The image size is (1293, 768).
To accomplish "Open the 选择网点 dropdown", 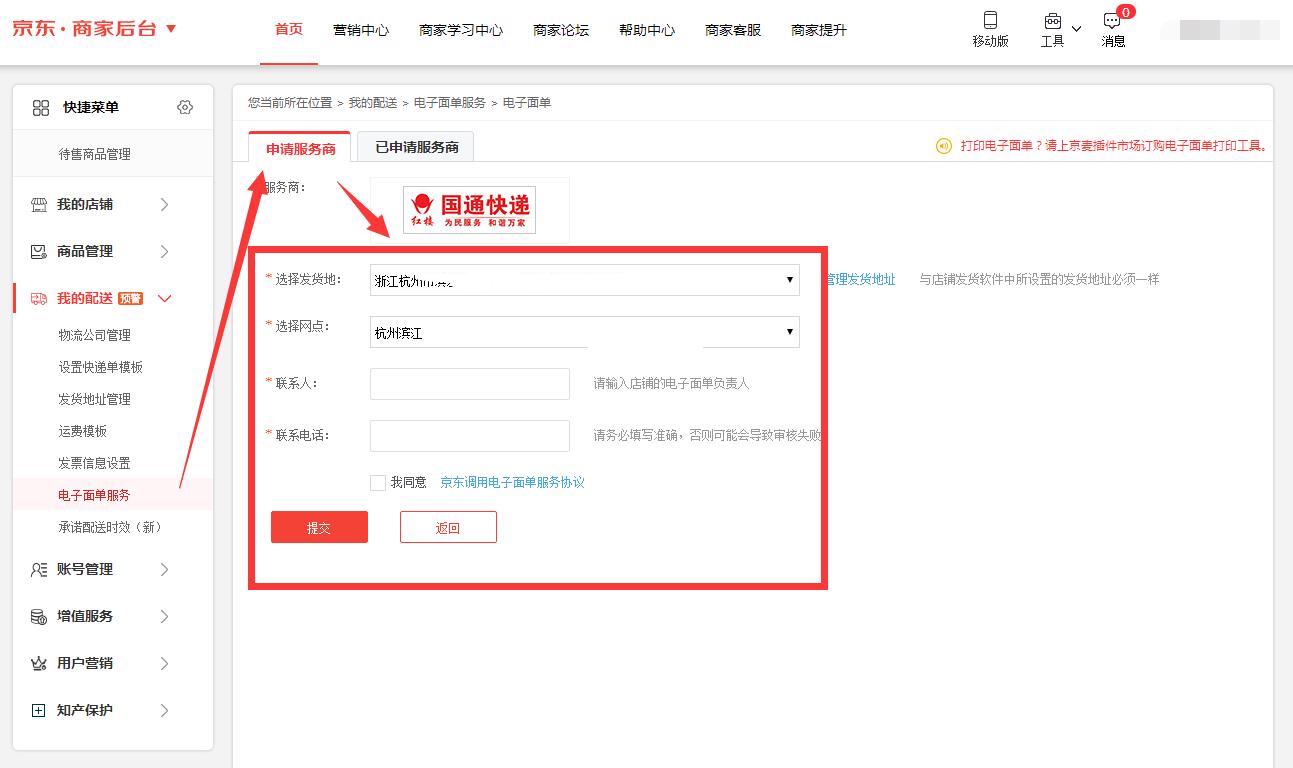I will (x=584, y=332).
